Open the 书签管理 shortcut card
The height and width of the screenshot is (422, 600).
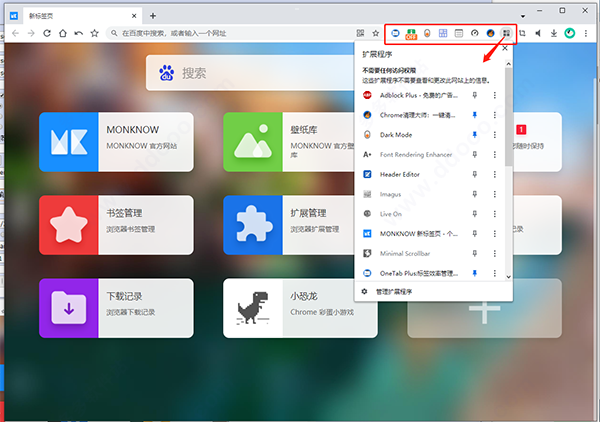tap(116, 225)
